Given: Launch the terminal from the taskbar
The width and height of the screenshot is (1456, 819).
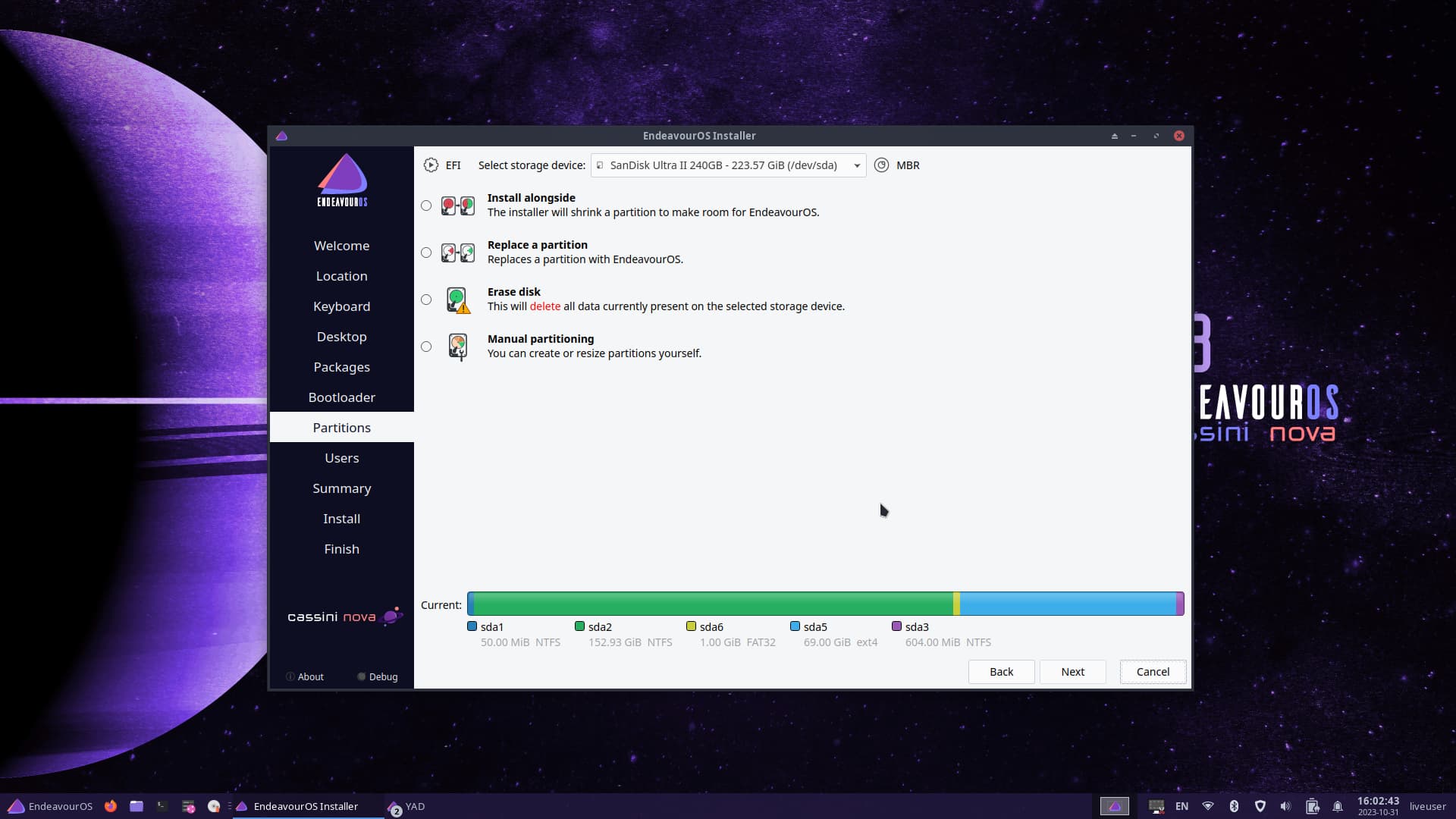Looking at the screenshot, I should click(162, 806).
